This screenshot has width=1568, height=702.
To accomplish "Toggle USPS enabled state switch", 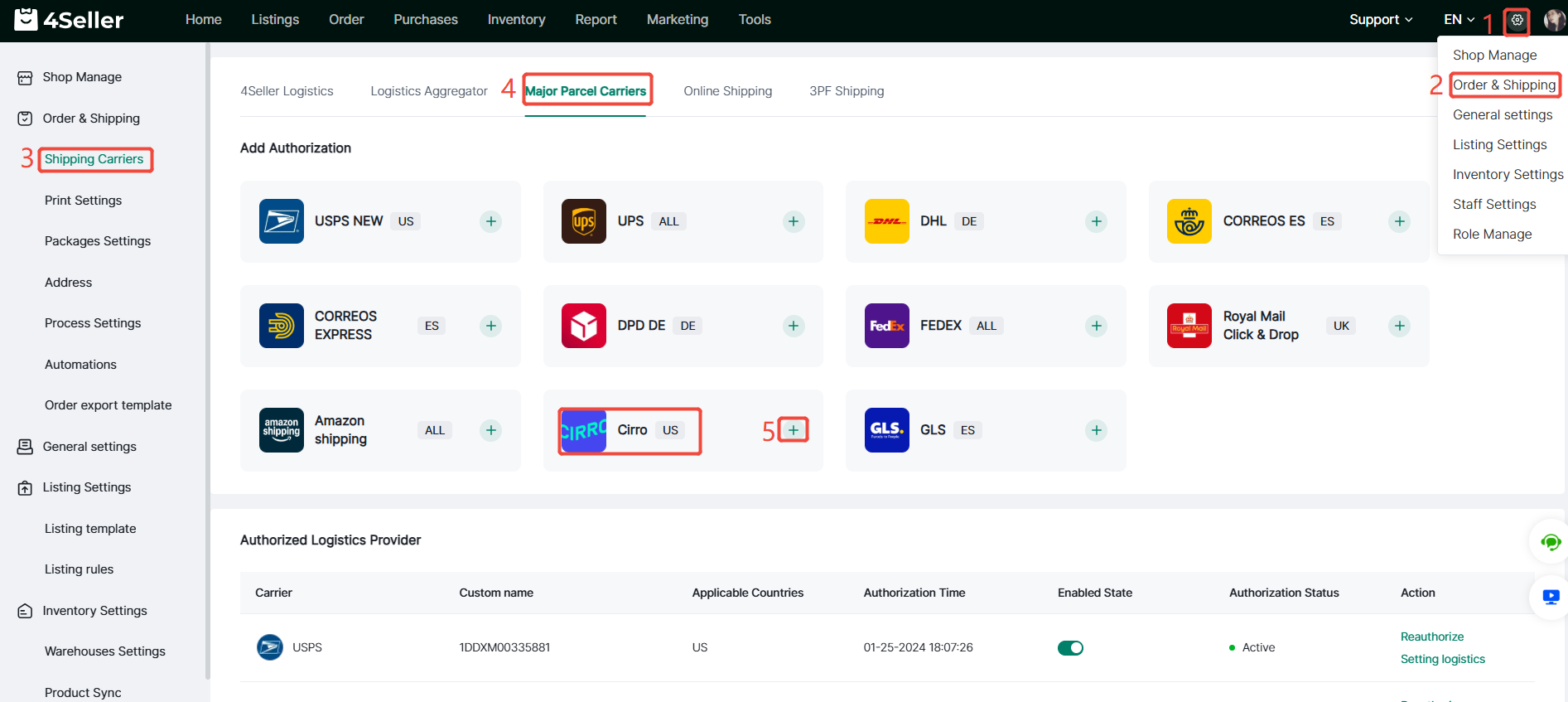I will click(x=1070, y=648).
